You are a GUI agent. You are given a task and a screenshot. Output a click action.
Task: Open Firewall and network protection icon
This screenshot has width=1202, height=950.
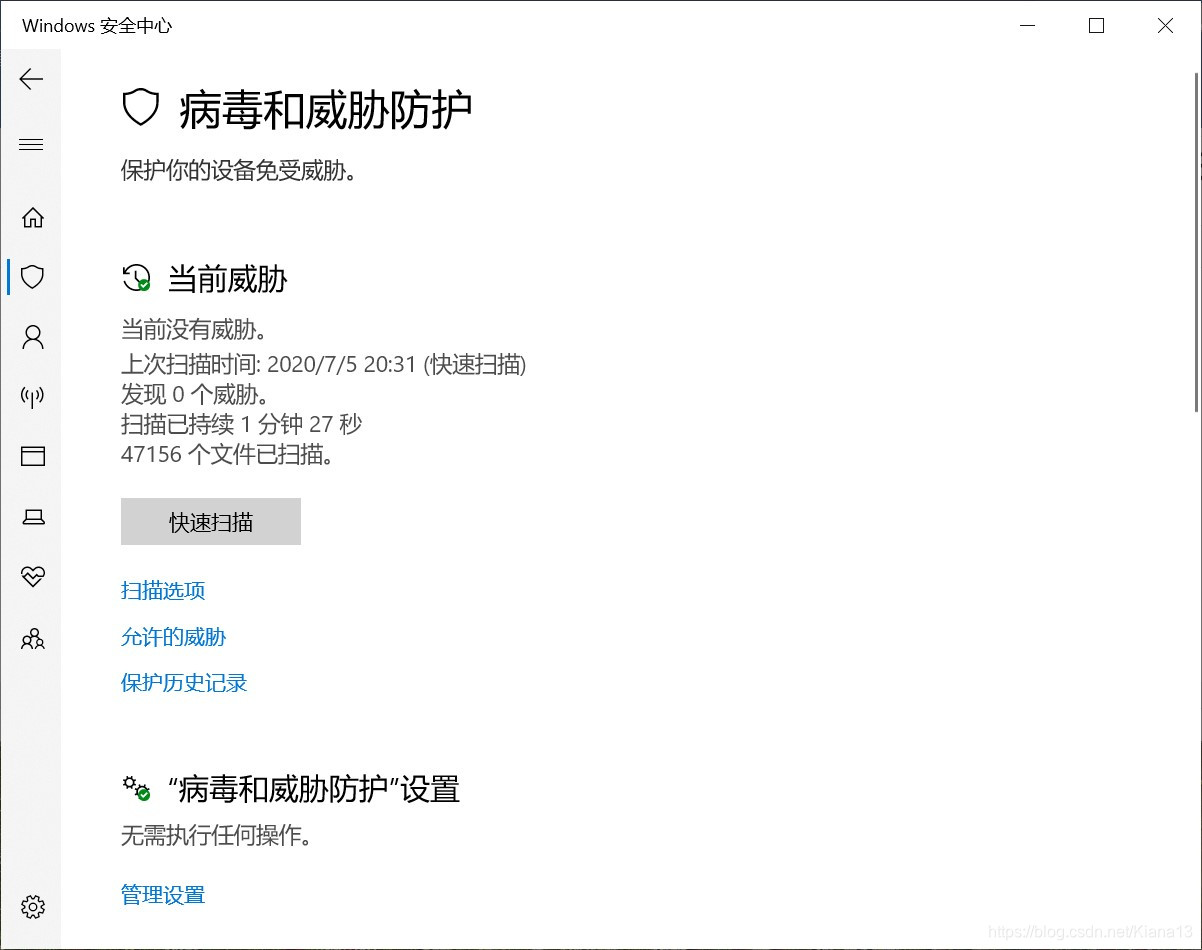click(33, 397)
